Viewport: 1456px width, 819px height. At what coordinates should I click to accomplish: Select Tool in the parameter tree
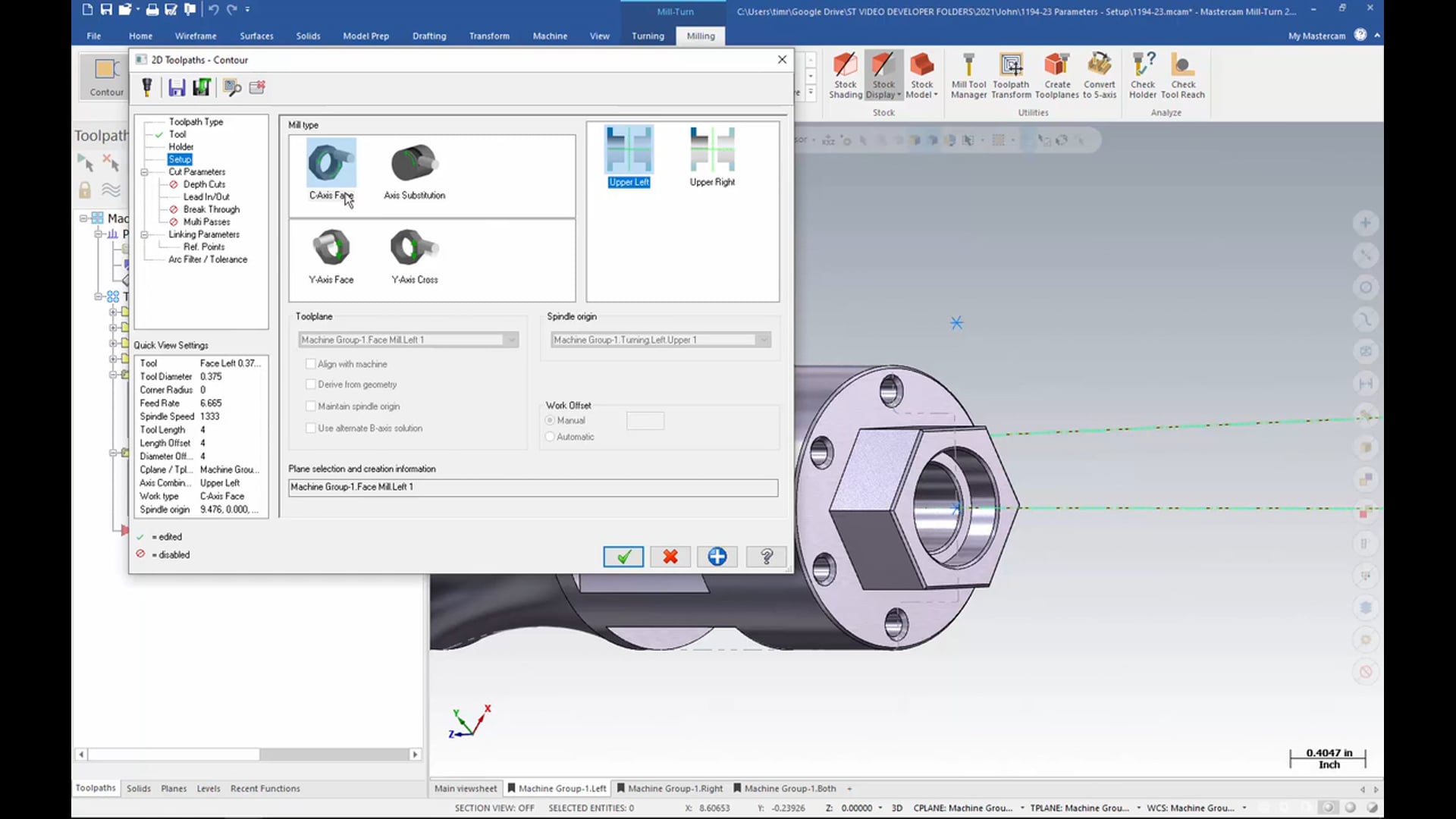pyautogui.click(x=177, y=134)
